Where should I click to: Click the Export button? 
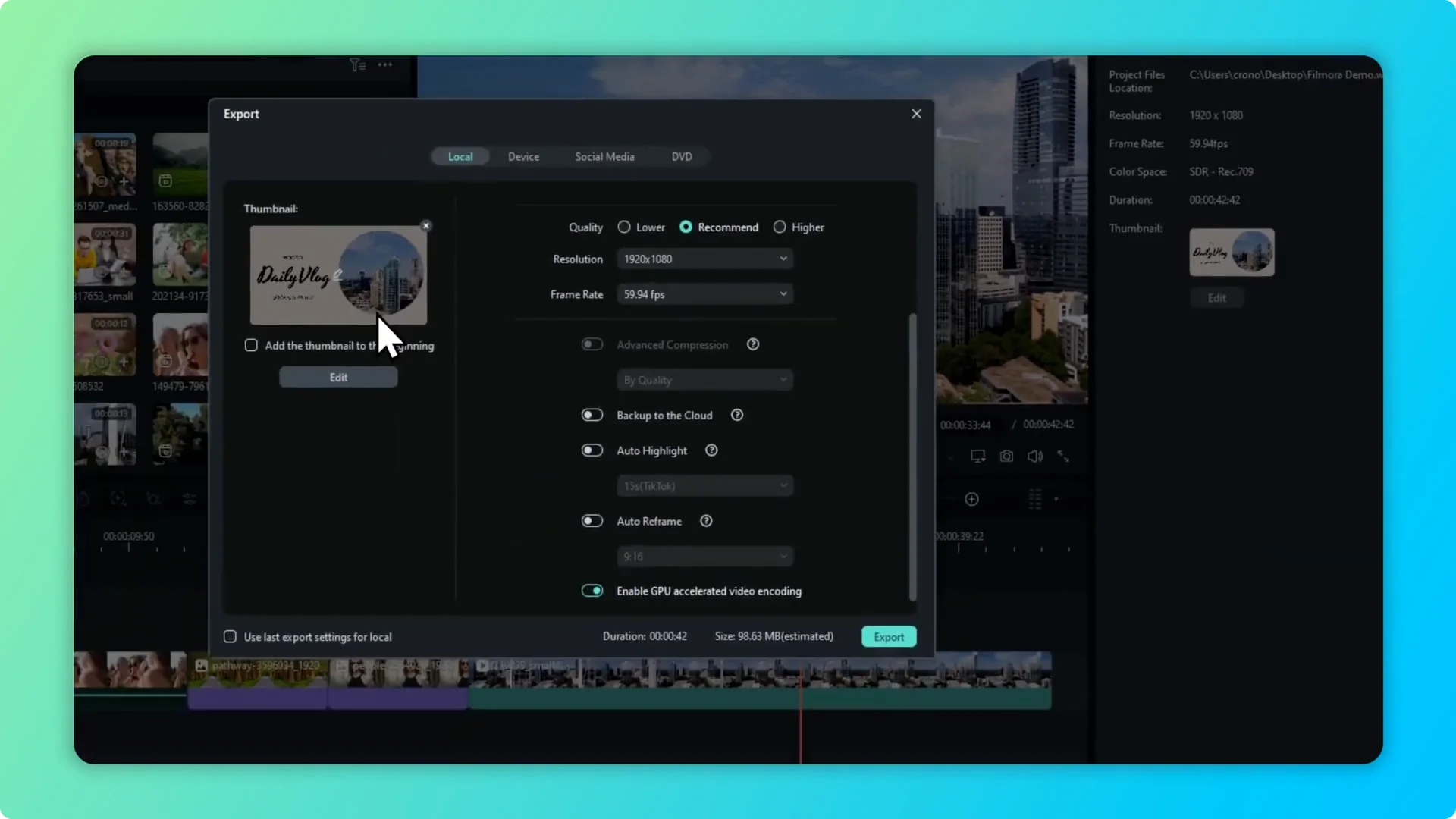coord(889,636)
